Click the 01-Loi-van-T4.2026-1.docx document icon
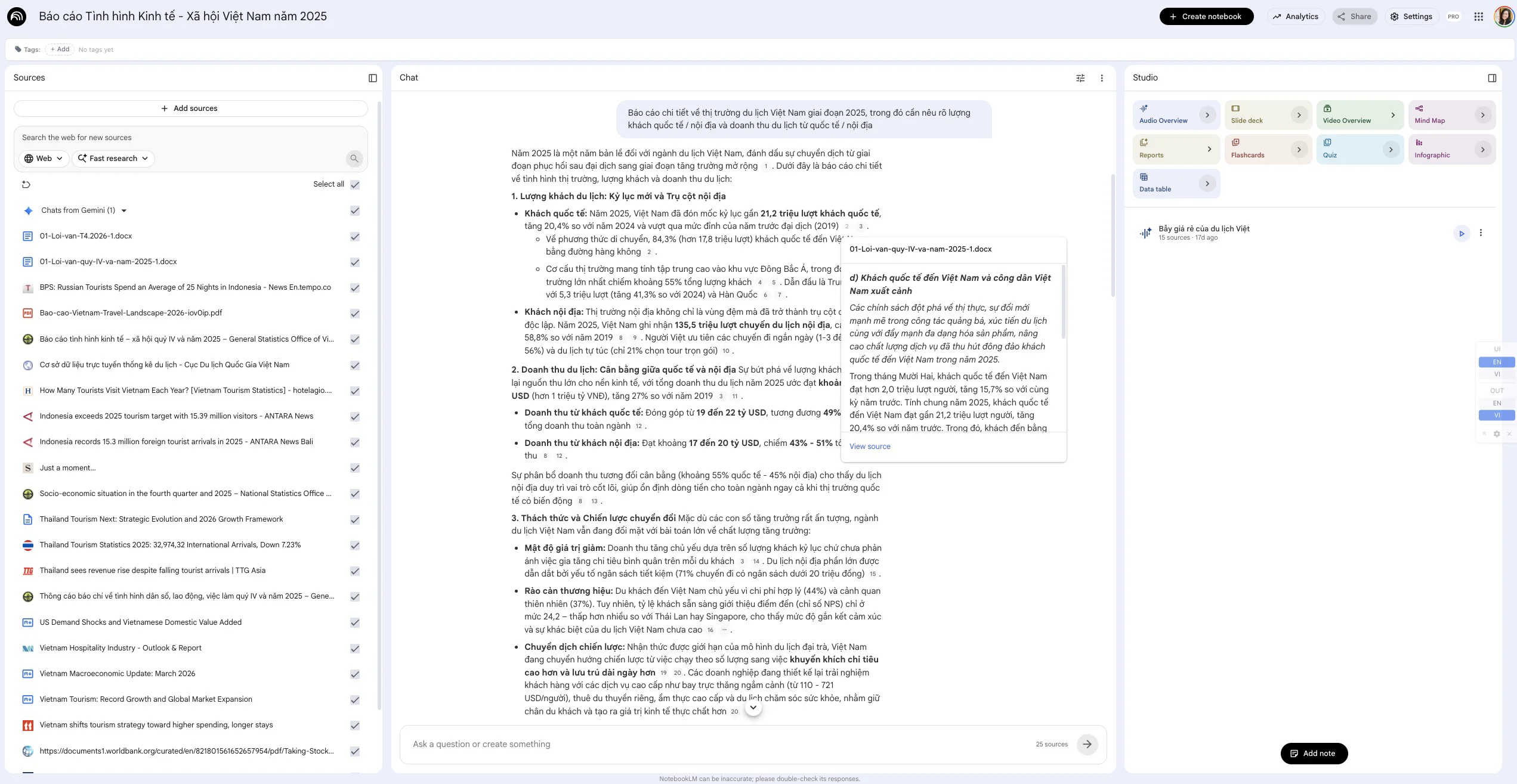The image size is (1517, 784). [27, 236]
